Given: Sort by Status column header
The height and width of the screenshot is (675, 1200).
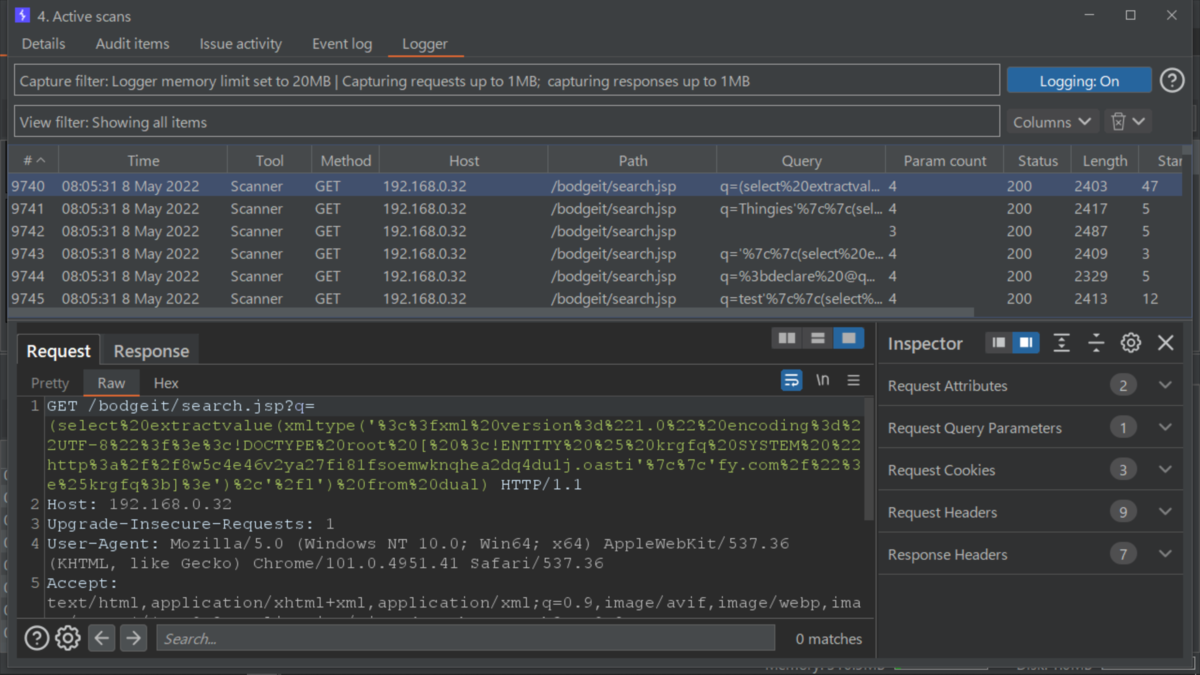Looking at the screenshot, I should coord(1038,160).
